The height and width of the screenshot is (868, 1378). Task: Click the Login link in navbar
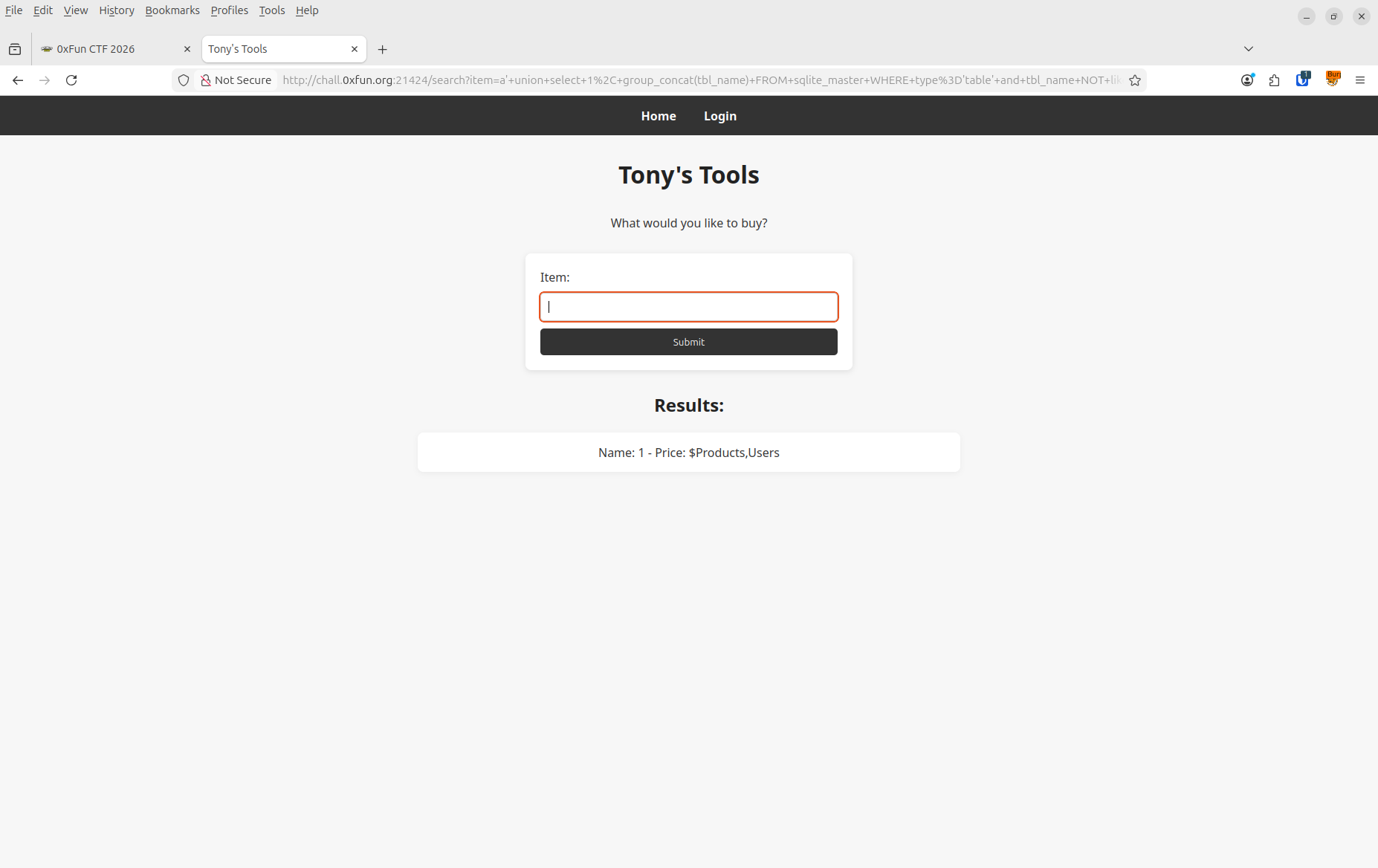point(719,116)
